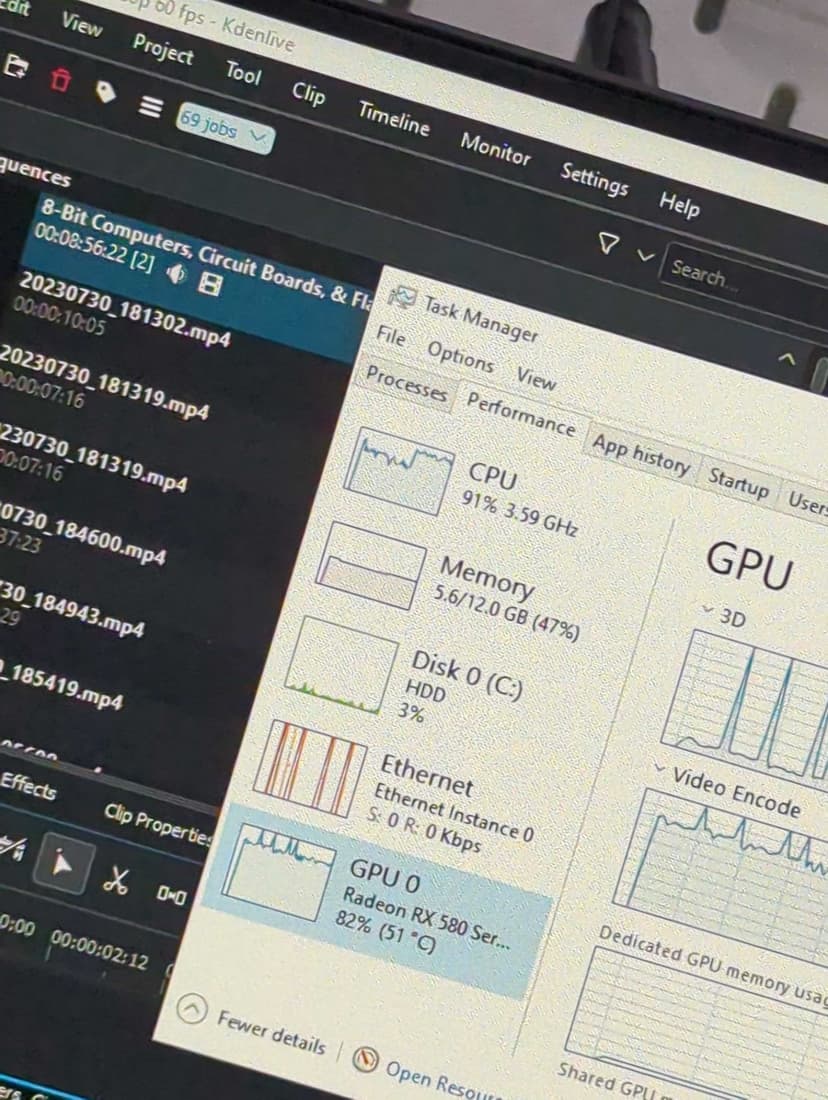Click the film strip icon on sequence
The height and width of the screenshot is (1100, 828).
coord(210,286)
